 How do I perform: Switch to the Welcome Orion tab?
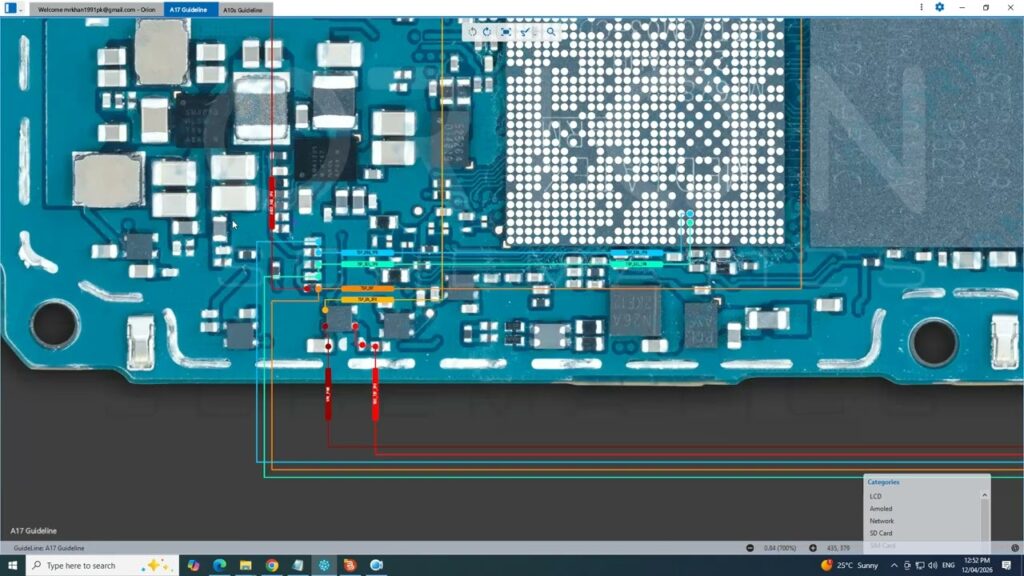(96, 9)
